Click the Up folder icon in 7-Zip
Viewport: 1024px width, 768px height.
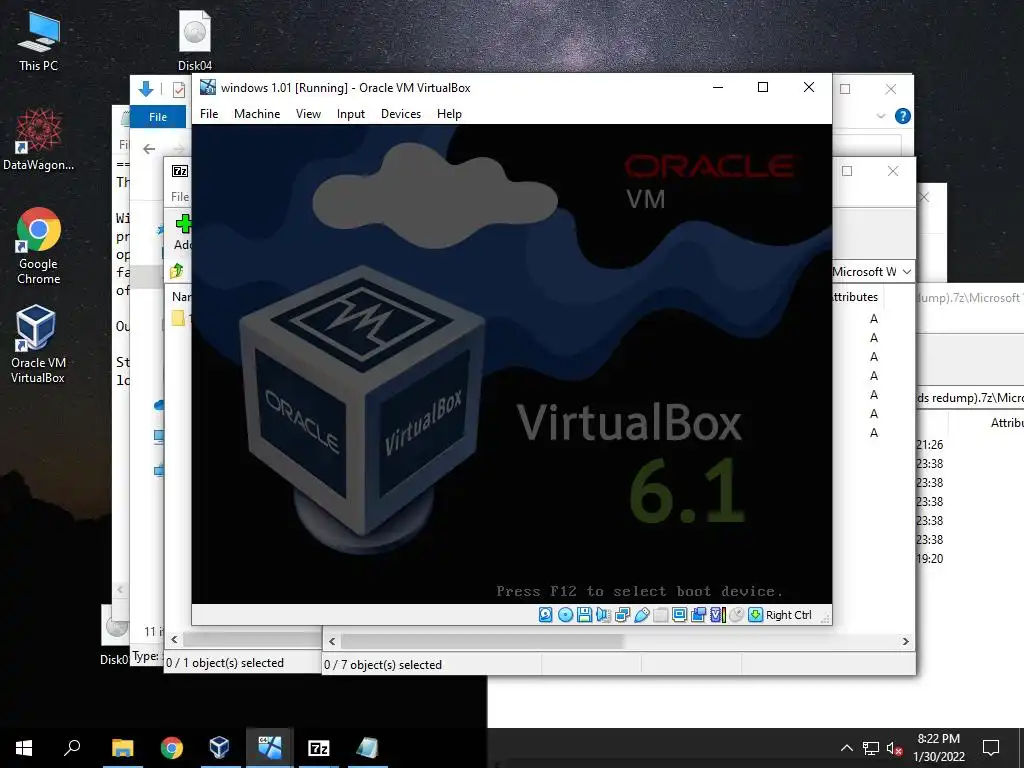pyautogui.click(x=177, y=270)
